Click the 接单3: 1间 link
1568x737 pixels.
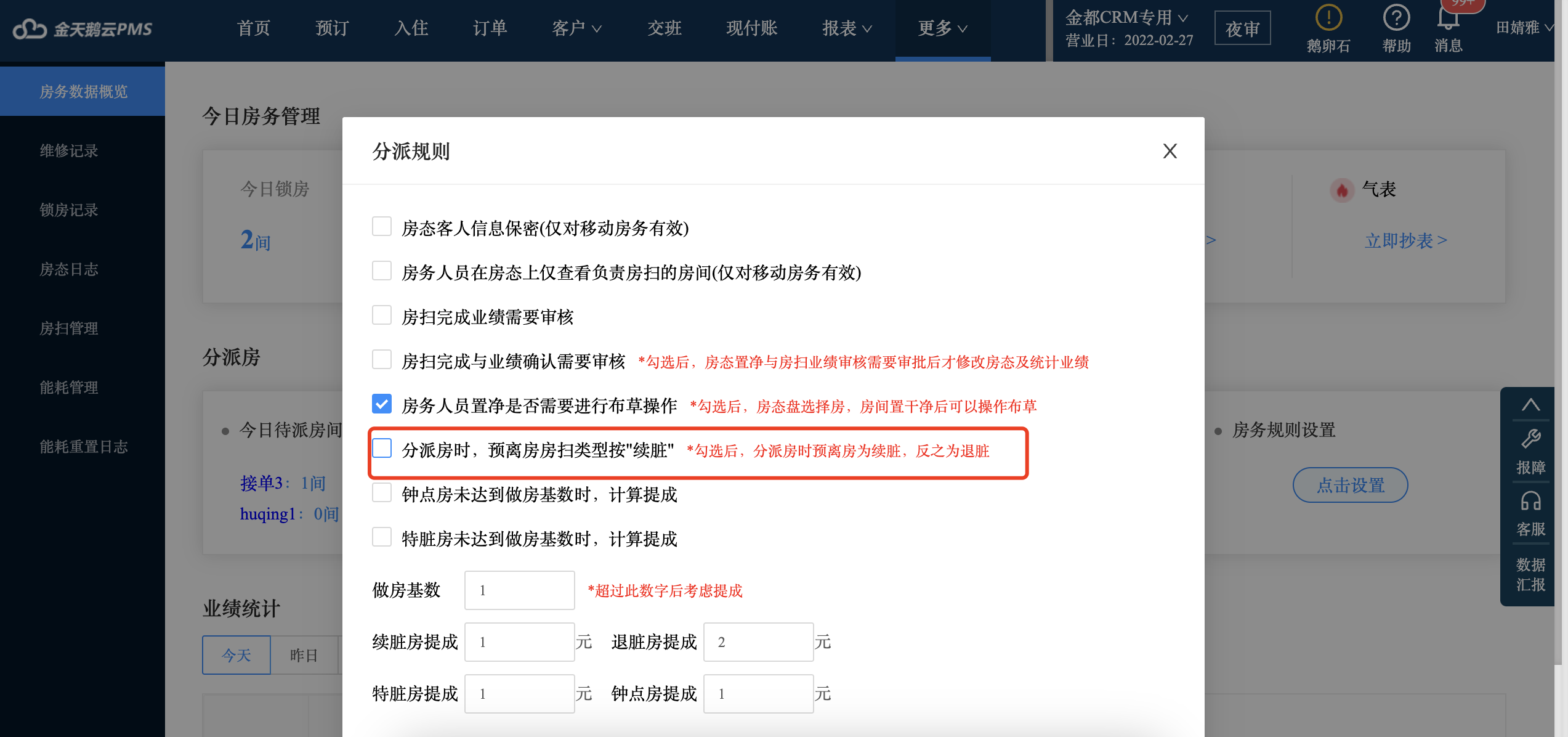(283, 483)
